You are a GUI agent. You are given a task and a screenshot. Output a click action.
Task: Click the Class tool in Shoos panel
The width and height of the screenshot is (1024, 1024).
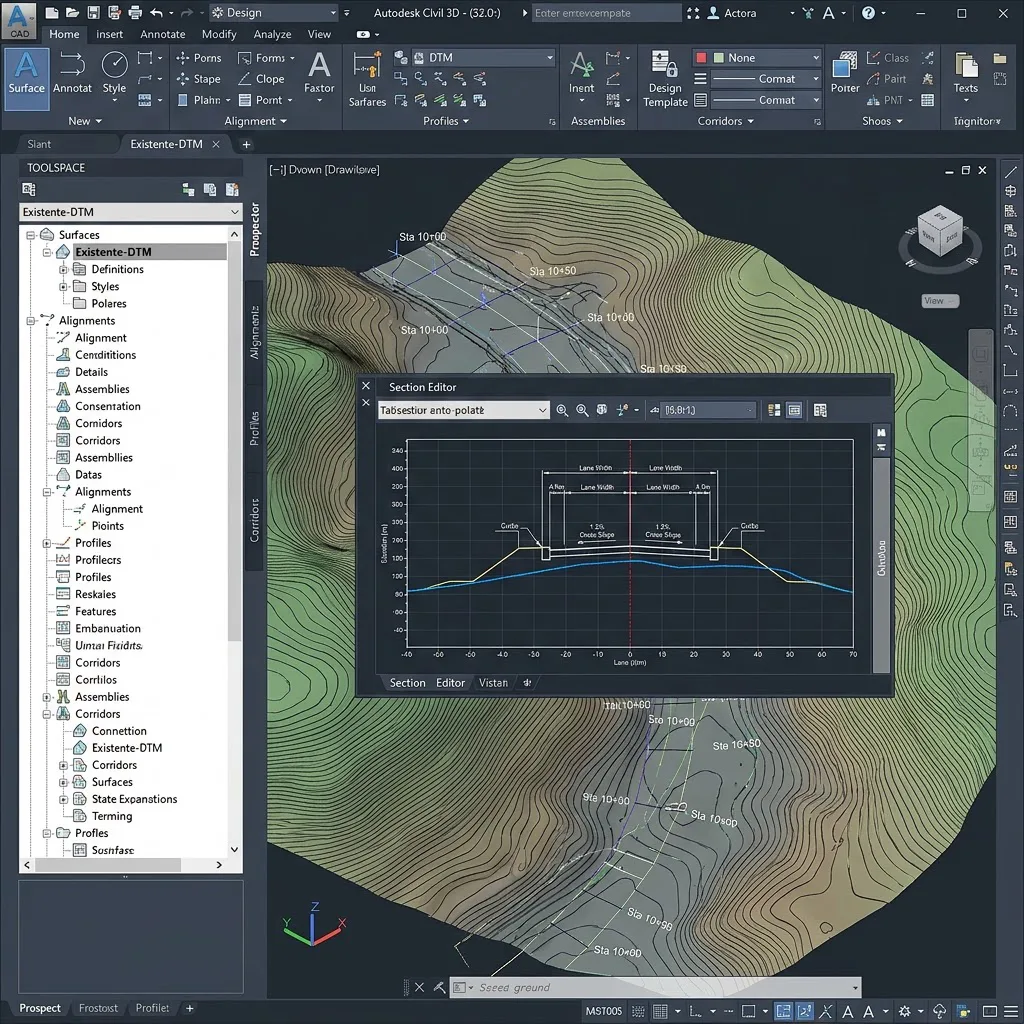887,57
